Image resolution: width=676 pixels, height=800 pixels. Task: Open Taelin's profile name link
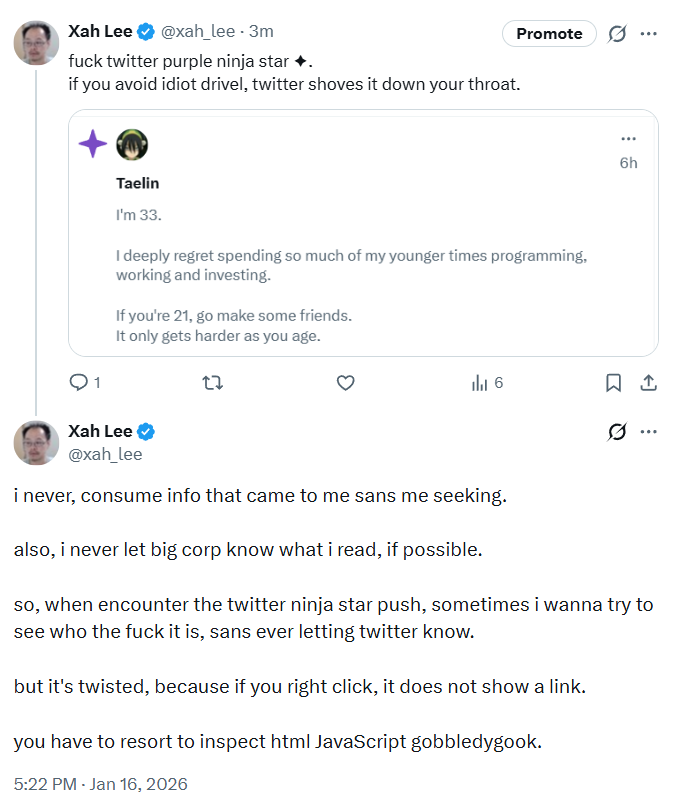point(137,183)
